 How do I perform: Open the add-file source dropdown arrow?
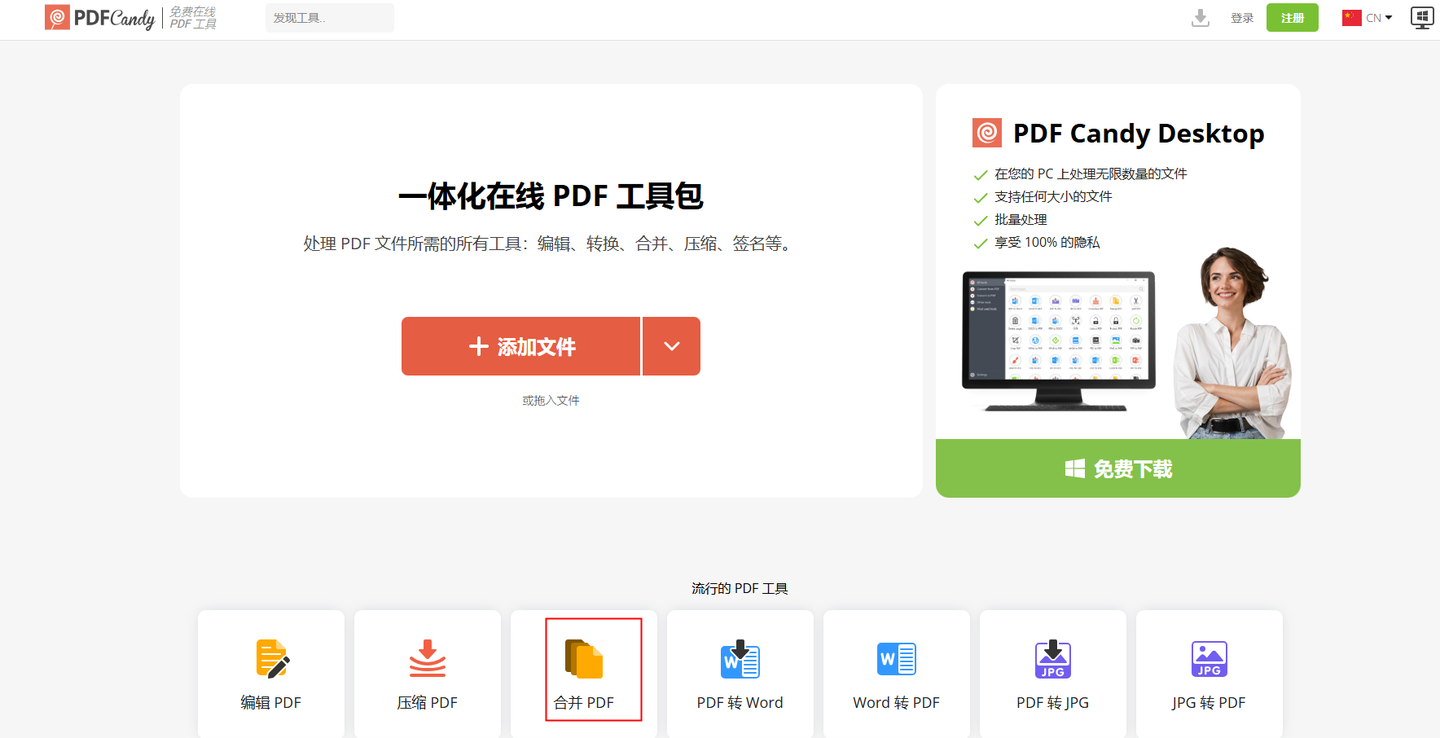[x=672, y=346]
